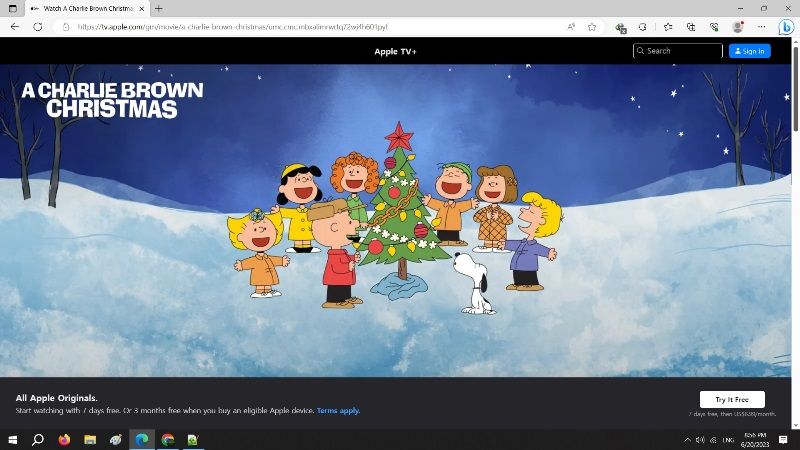Viewport: 800px width, 450px height.
Task: Open the Edge profile avatar
Action: (738, 27)
